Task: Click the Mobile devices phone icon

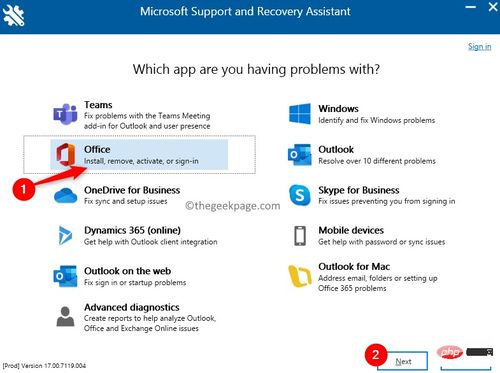Action: (300, 236)
